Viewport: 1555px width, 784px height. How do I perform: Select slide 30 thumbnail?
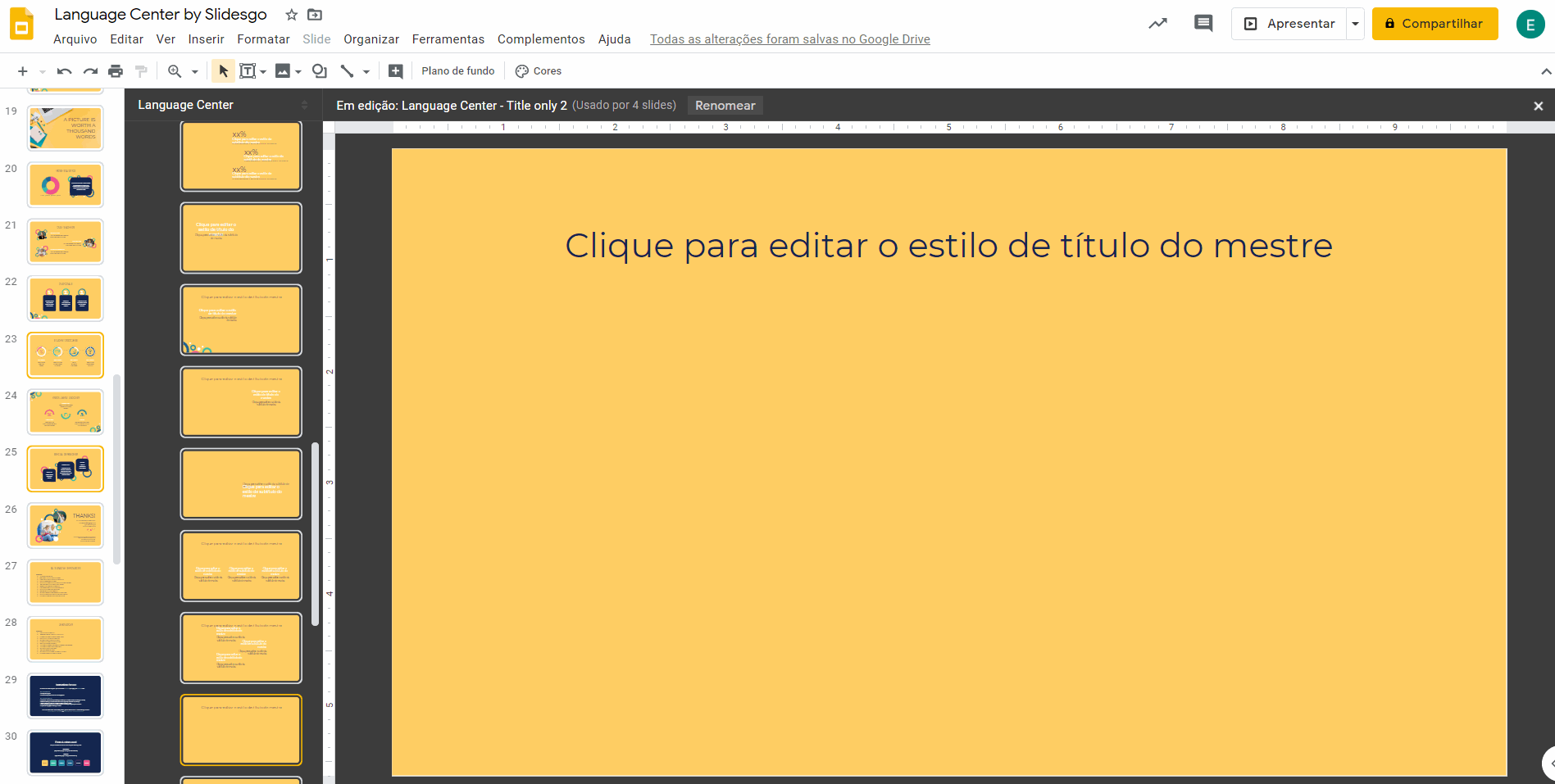point(66,754)
